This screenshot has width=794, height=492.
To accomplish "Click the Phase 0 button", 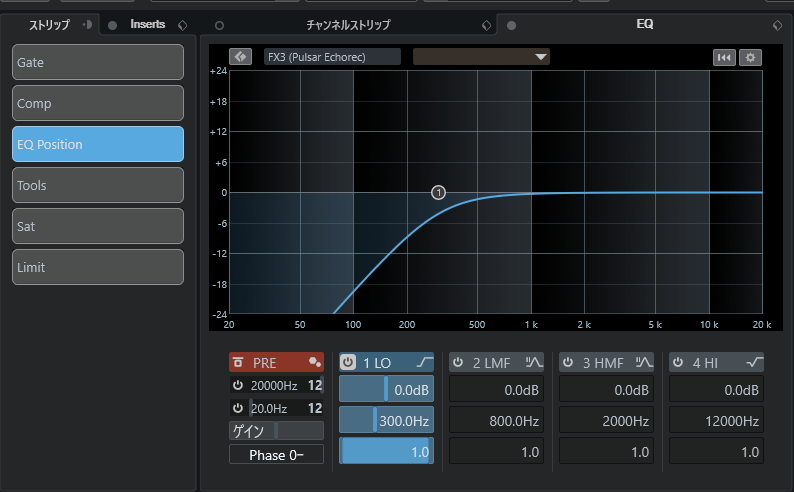I will (276, 455).
